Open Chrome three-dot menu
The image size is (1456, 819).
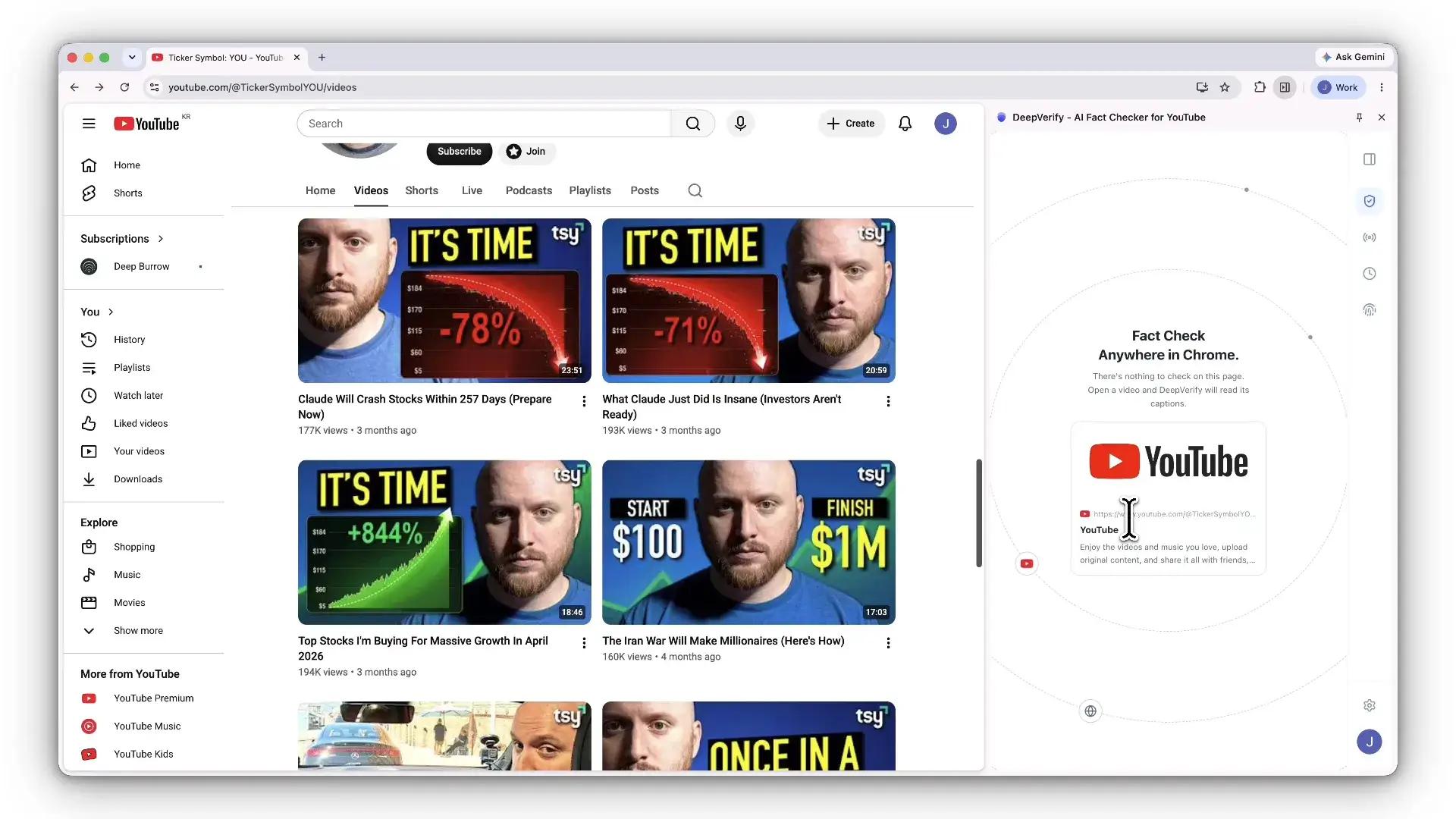pos(1382,87)
